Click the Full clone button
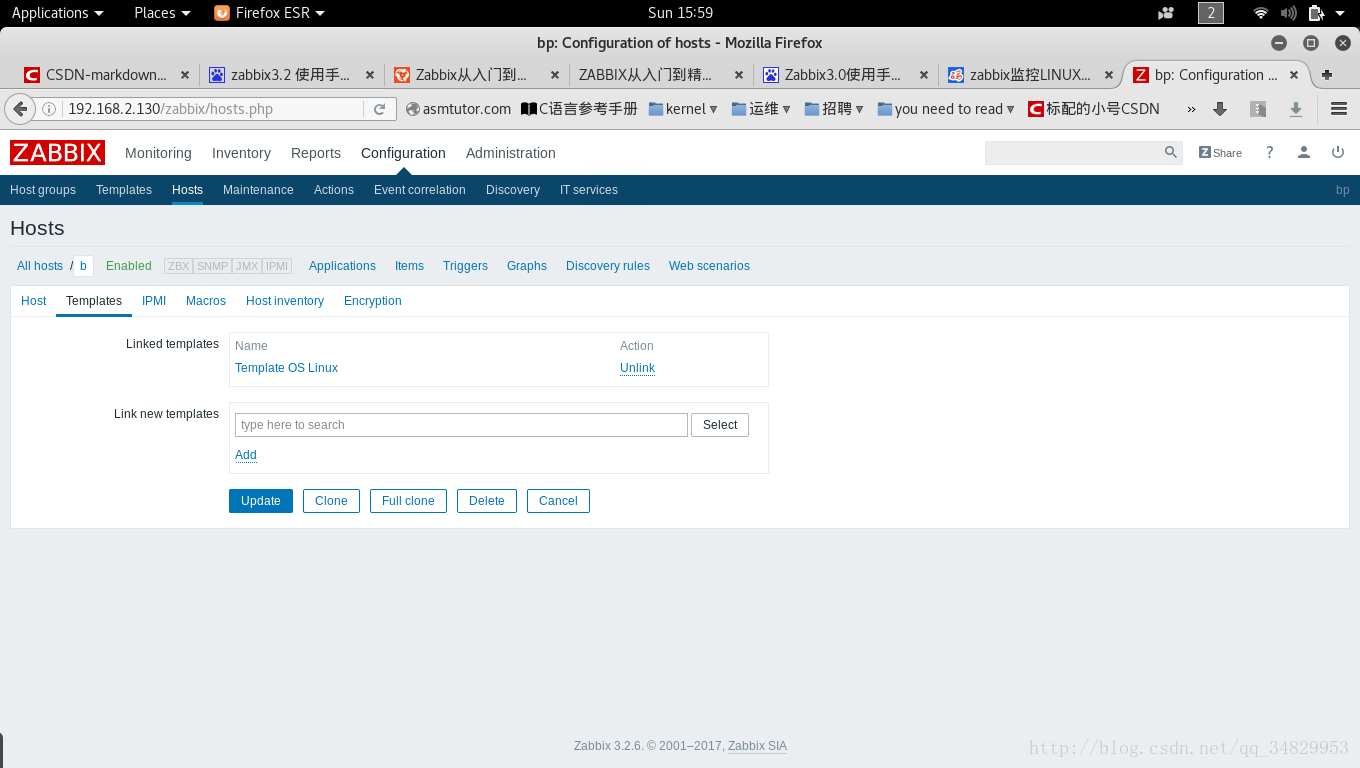This screenshot has width=1360, height=768. [x=408, y=501]
